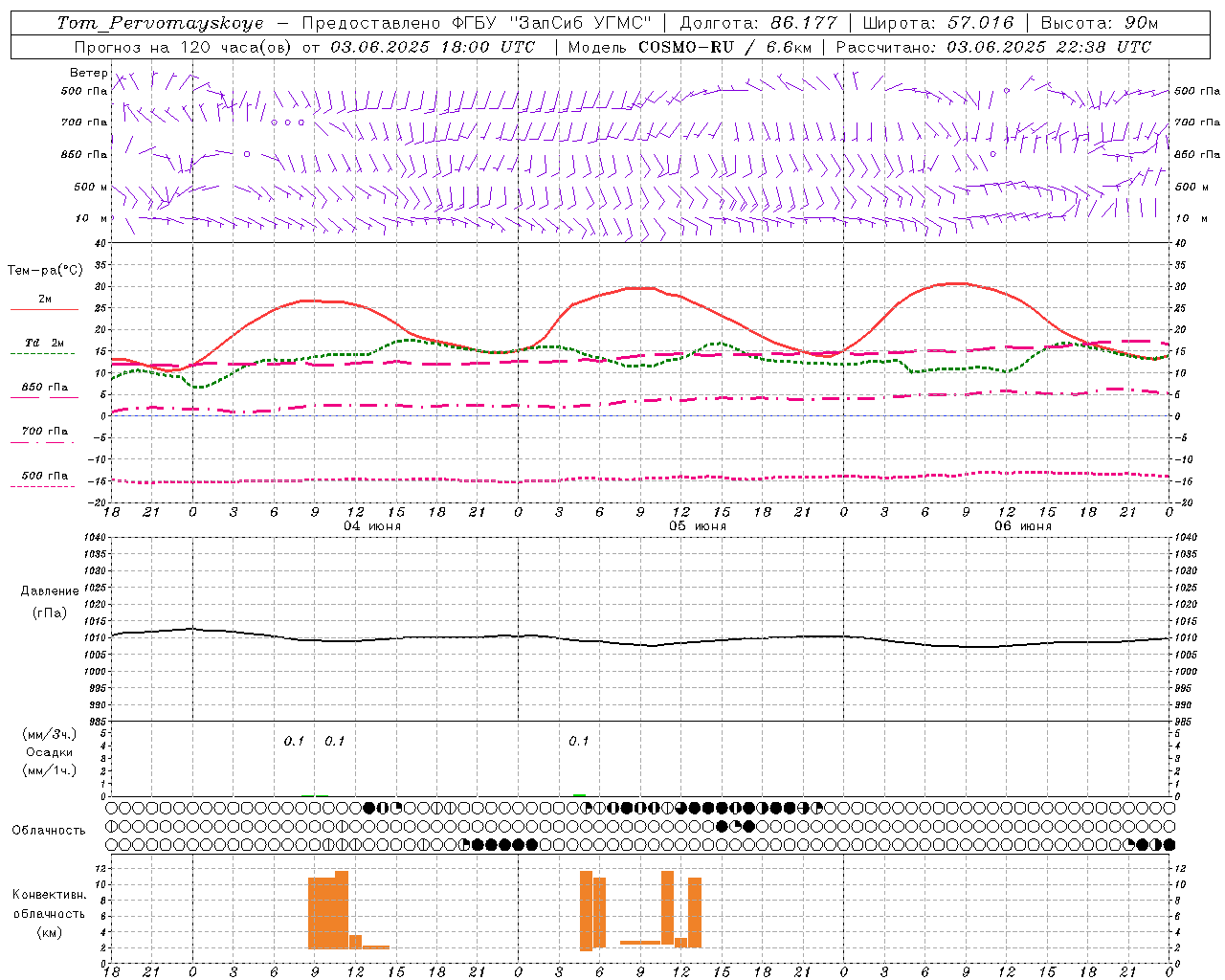1225x980 pixels.
Task: Click the left-axis 500 м wind level label
Action: tap(91, 187)
